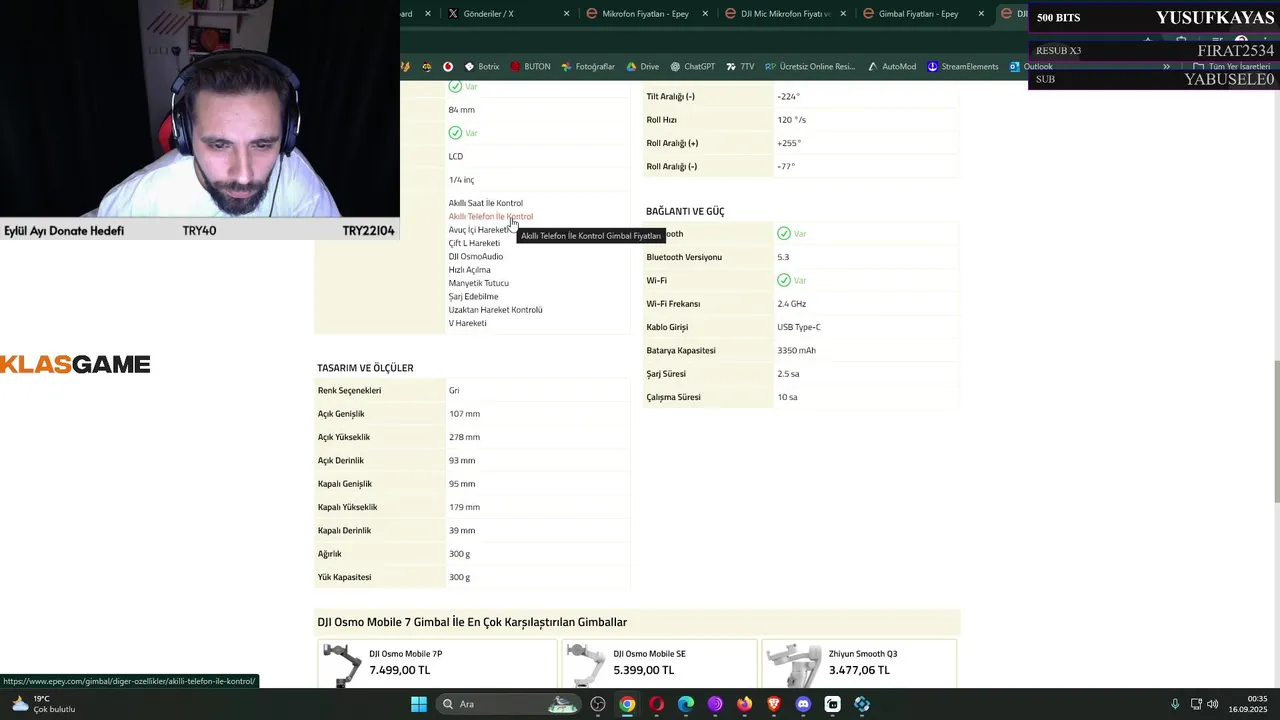
Task: Open the DJI Osmo Mobile 7P card
Action: tap(437, 664)
